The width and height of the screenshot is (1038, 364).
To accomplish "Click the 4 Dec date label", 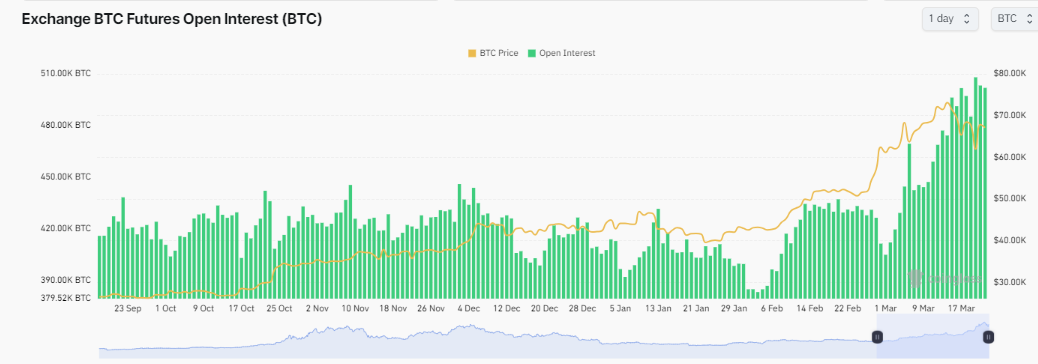I will pyautogui.click(x=469, y=308).
